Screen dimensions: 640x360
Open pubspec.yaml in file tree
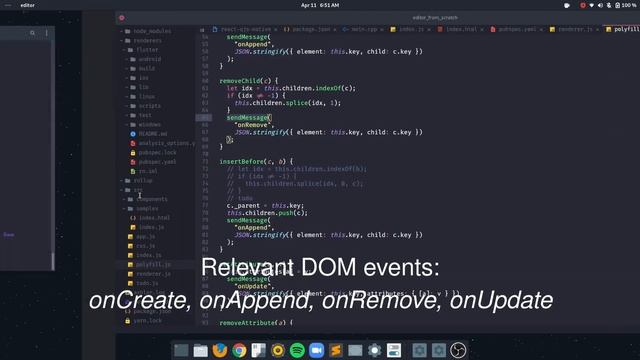pos(157,162)
